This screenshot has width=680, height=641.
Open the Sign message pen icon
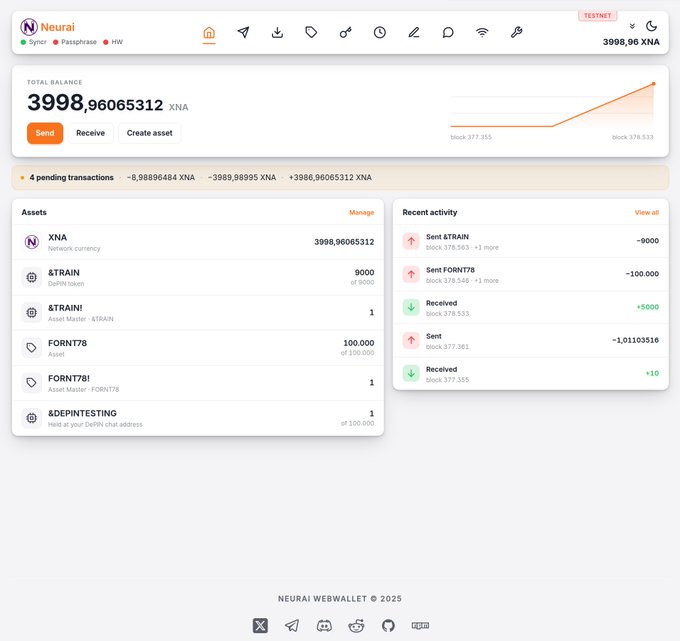click(x=414, y=33)
